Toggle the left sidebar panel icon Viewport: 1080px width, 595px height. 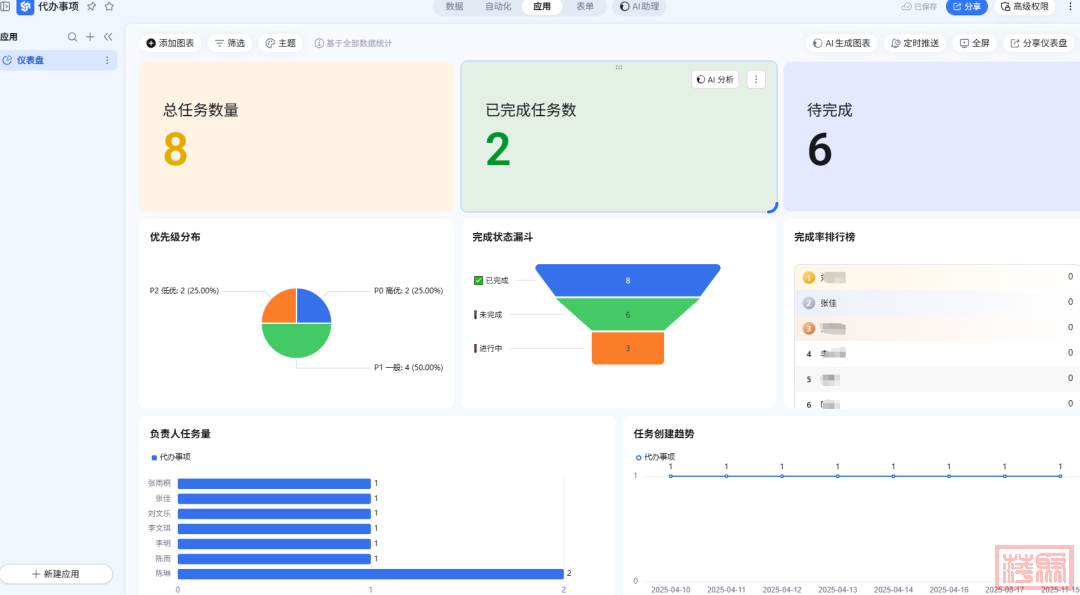[6, 6]
